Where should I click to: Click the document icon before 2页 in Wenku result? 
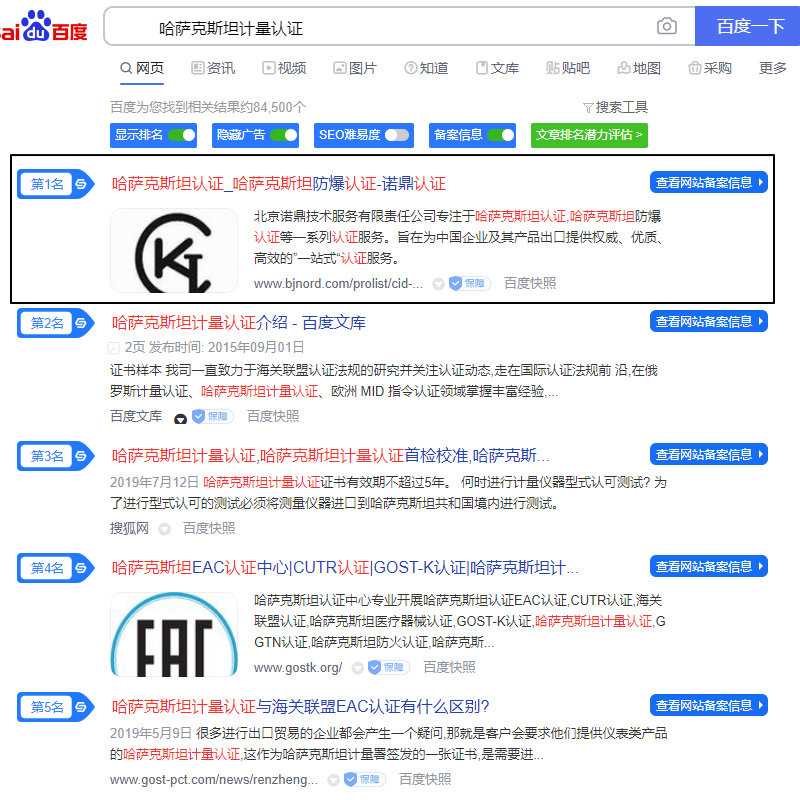pyautogui.click(x=114, y=347)
